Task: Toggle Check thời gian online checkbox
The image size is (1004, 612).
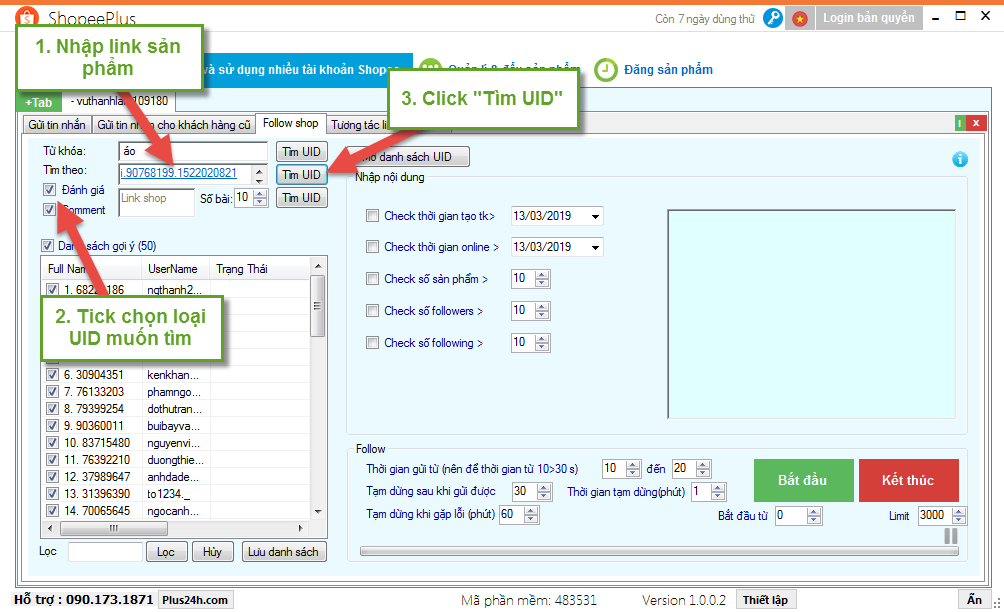Action: pos(373,247)
